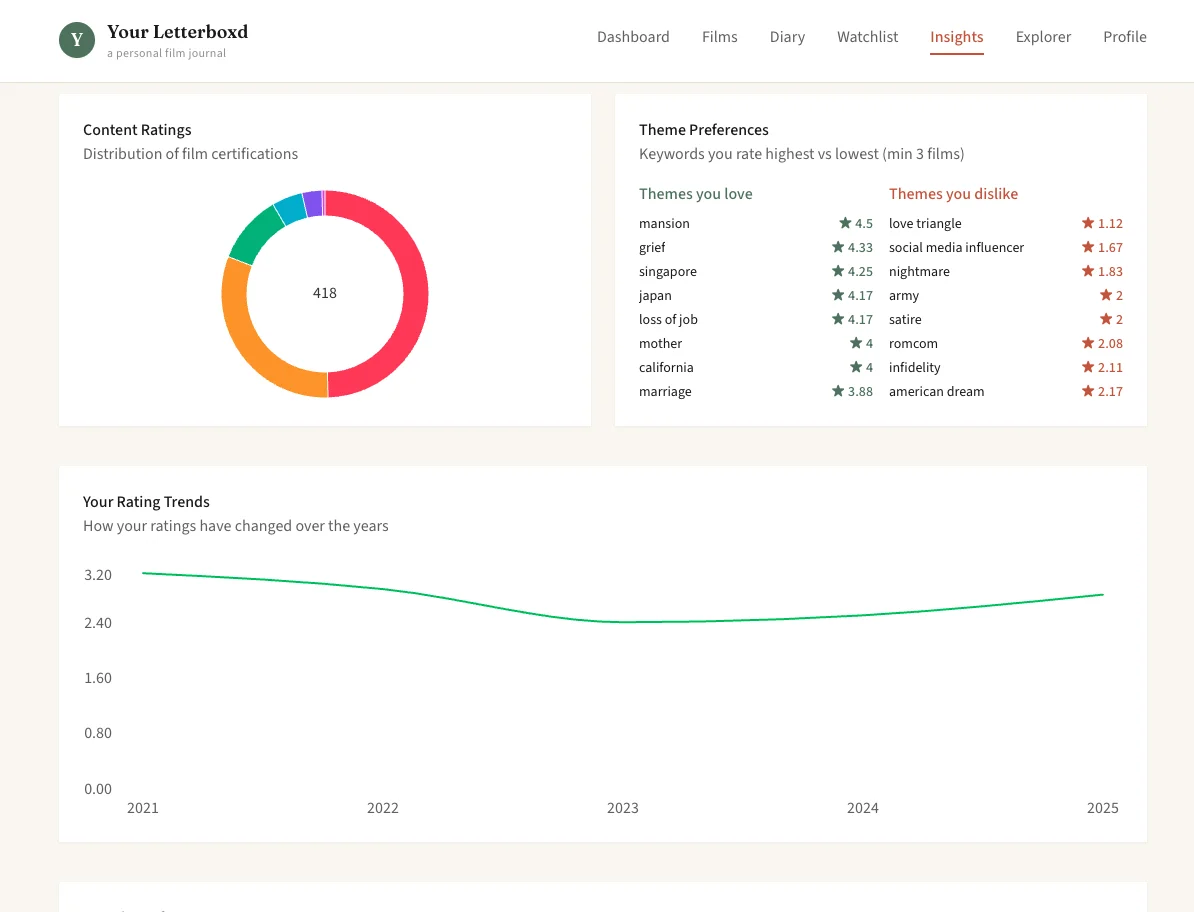Click the green Y avatar logo
The width and height of the screenshot is (1194, 912).
click(x=77, y=40)
